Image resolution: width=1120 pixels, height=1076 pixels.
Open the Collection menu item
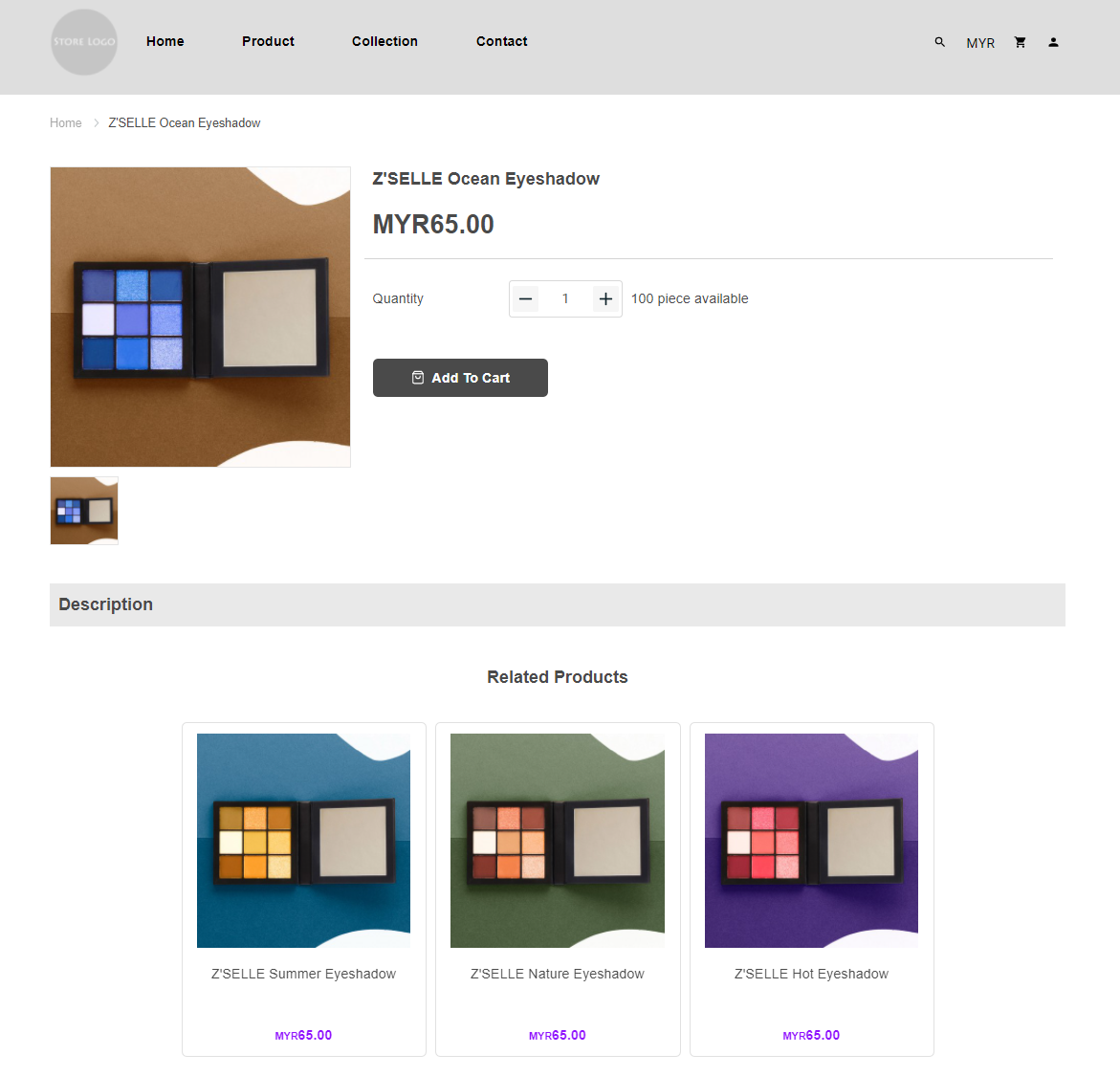click(x=384, y=41)
